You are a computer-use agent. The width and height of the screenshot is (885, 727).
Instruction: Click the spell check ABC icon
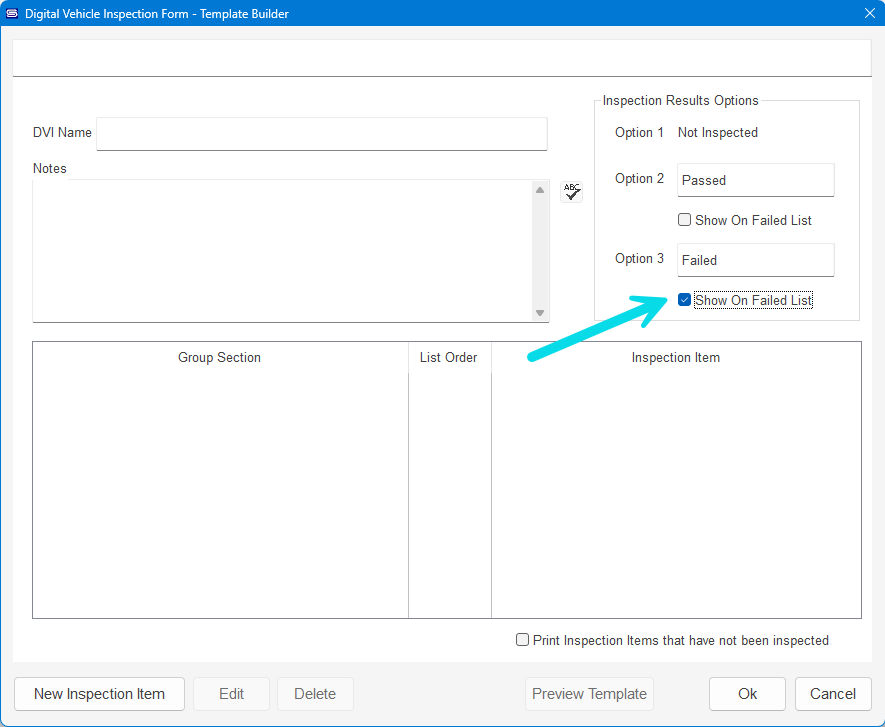pos(571,192)
